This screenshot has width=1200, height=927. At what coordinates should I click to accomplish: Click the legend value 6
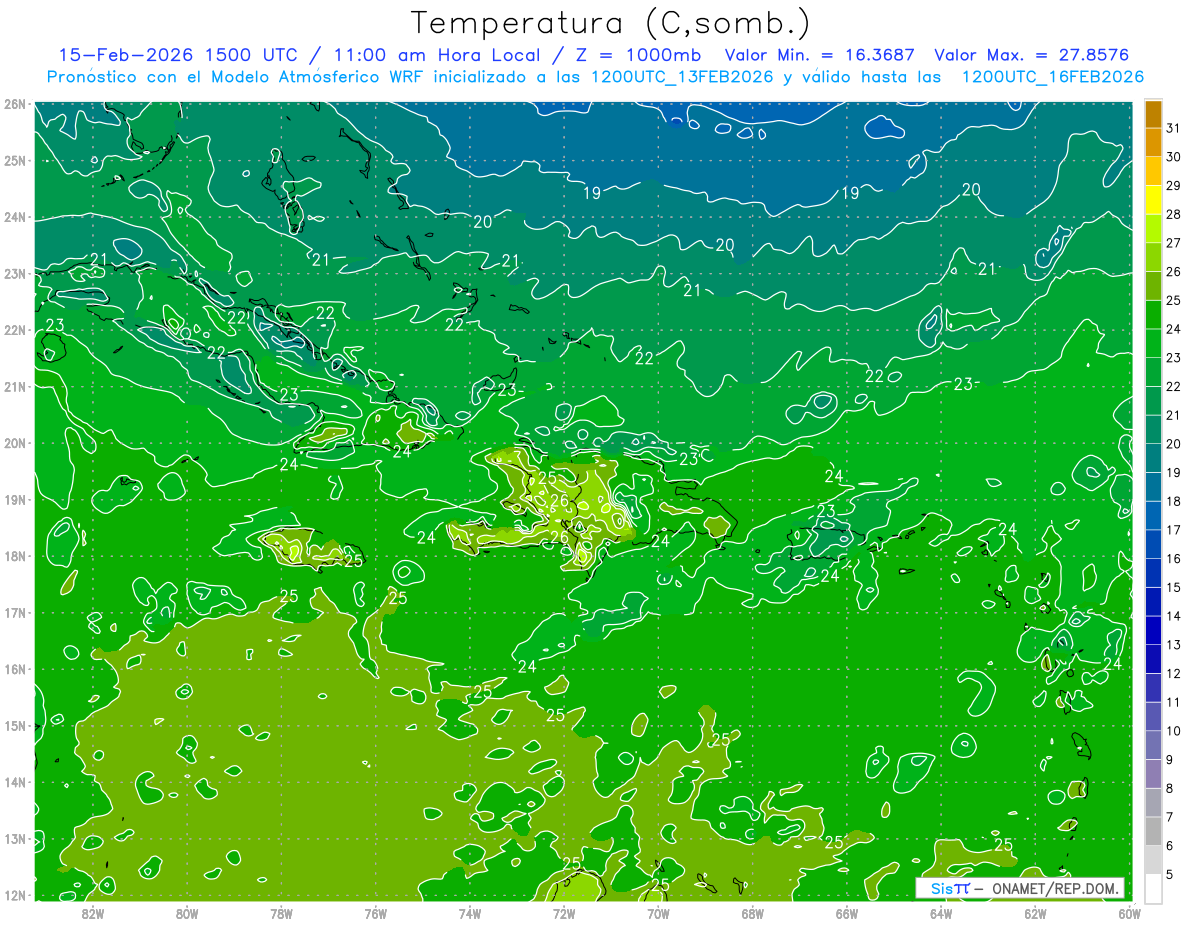tap(1170, 846)
